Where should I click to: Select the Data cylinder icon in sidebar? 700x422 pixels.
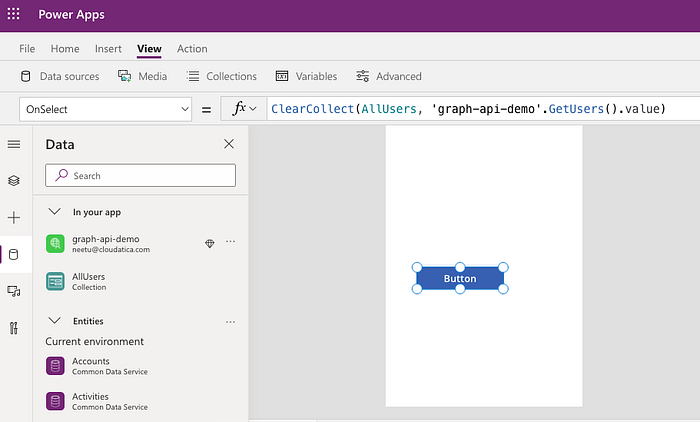pos(14,255)
